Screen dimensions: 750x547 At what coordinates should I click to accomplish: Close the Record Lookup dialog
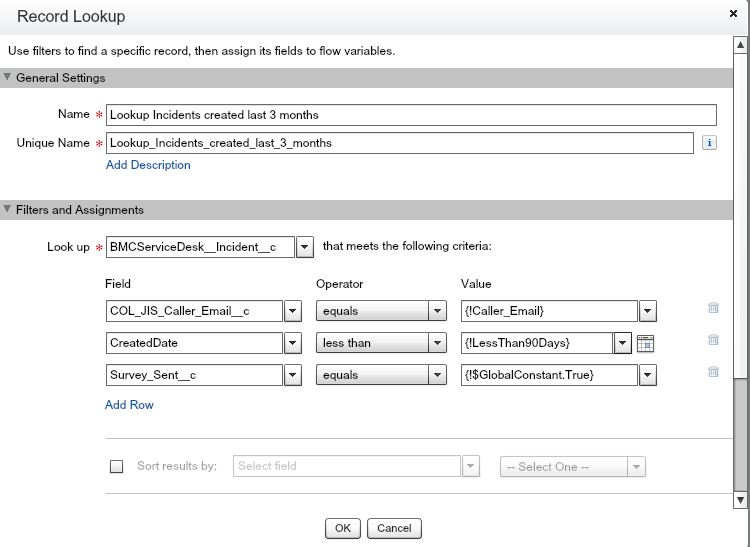(x=735, y=14)
